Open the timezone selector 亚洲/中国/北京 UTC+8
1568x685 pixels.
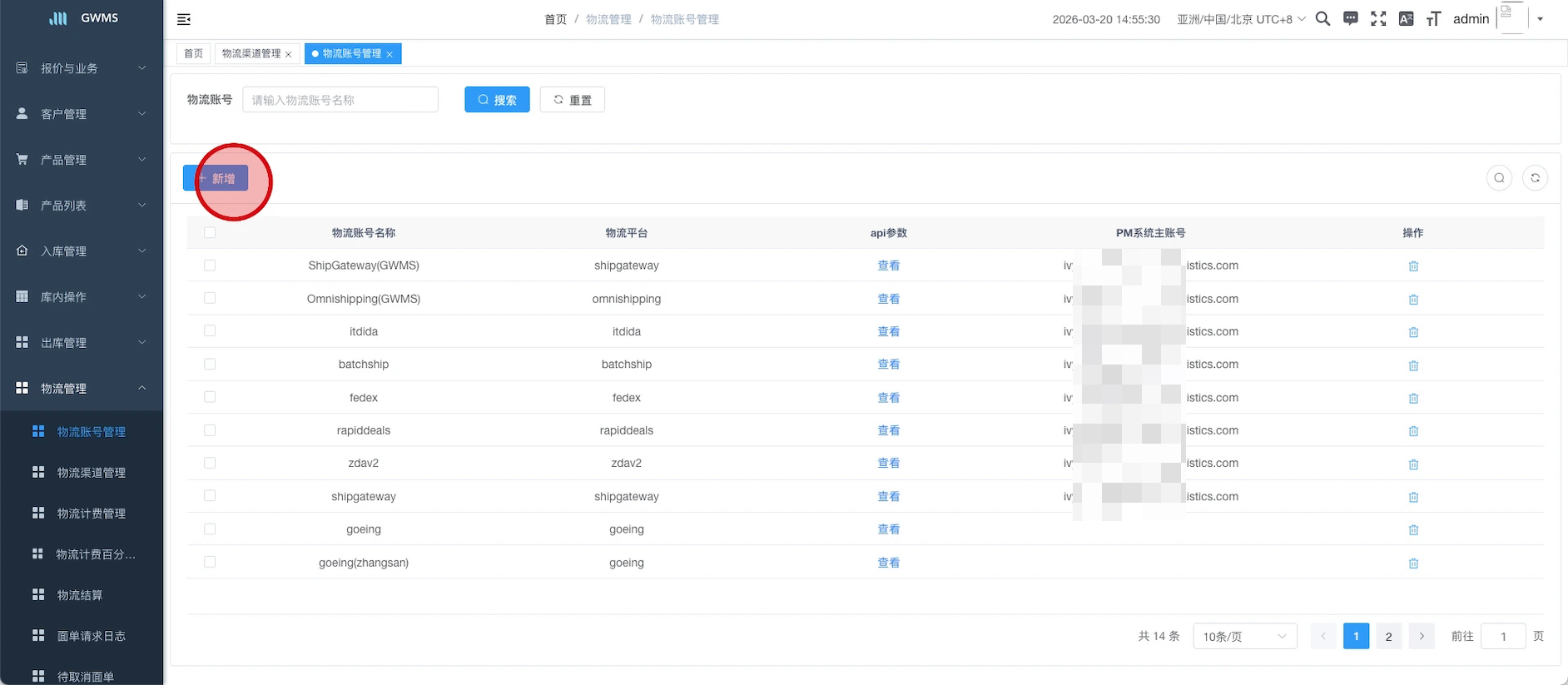tap(1241, 19)
